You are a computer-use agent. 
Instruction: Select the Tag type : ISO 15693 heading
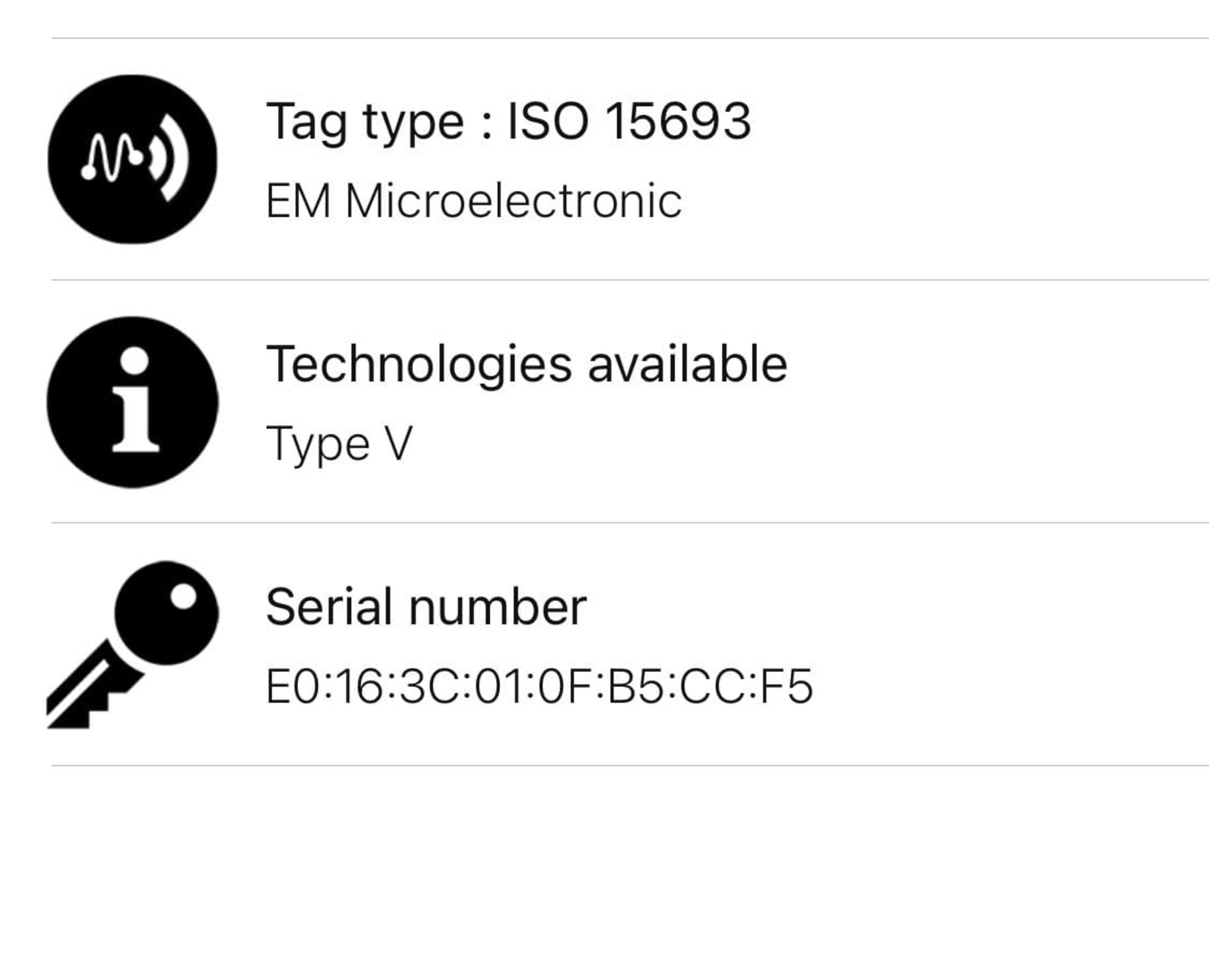click(508, 122)
